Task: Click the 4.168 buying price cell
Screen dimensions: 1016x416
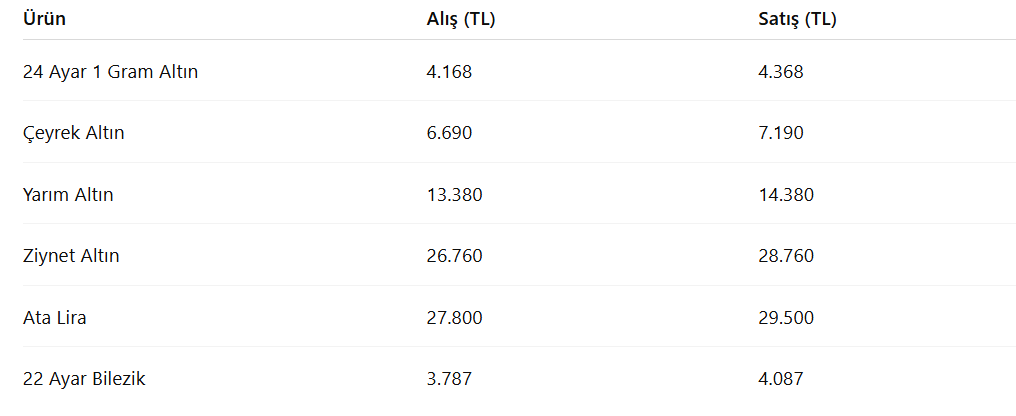Action: (449, 72)
